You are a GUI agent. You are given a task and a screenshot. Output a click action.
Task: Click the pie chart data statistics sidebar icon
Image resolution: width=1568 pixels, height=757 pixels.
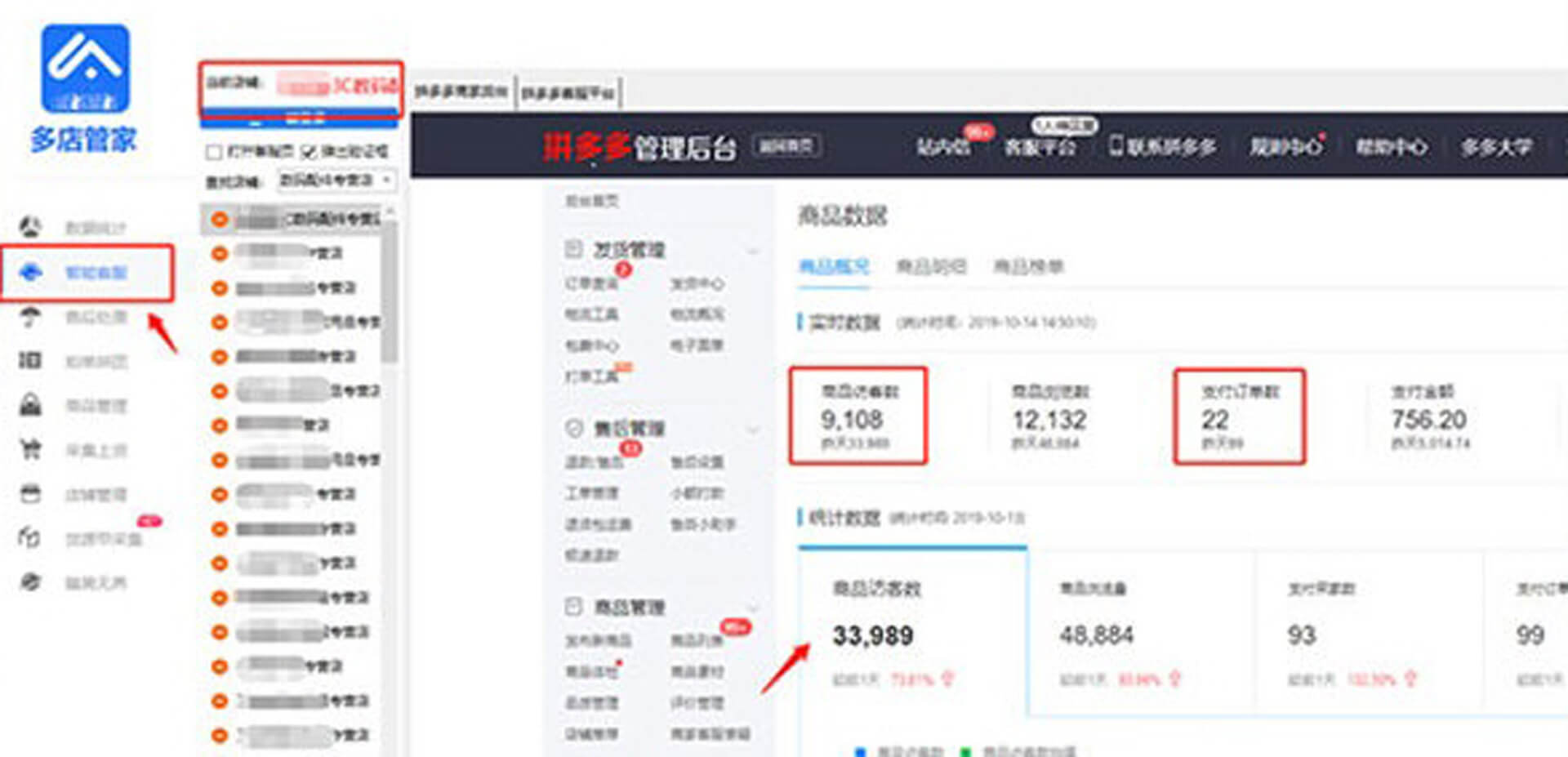pyautogui.click(x=31, y=226)
